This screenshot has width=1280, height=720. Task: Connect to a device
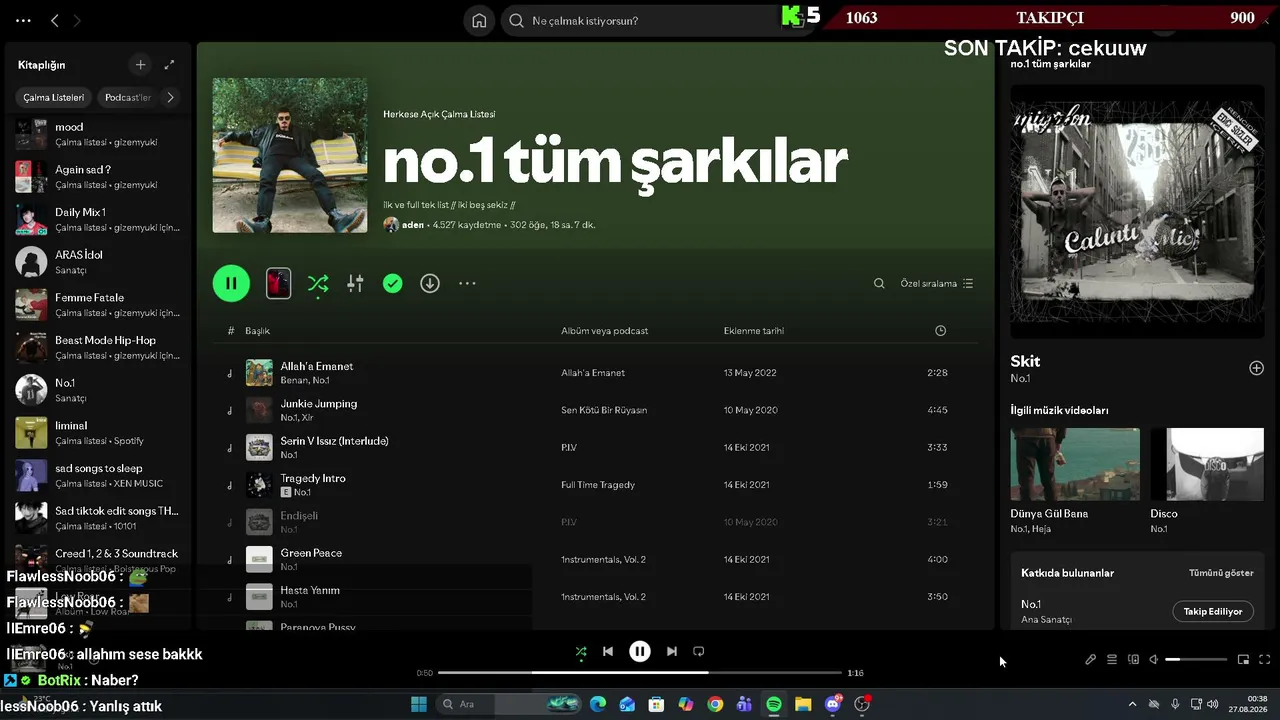pyautogui.click(x=1133, y=659)
